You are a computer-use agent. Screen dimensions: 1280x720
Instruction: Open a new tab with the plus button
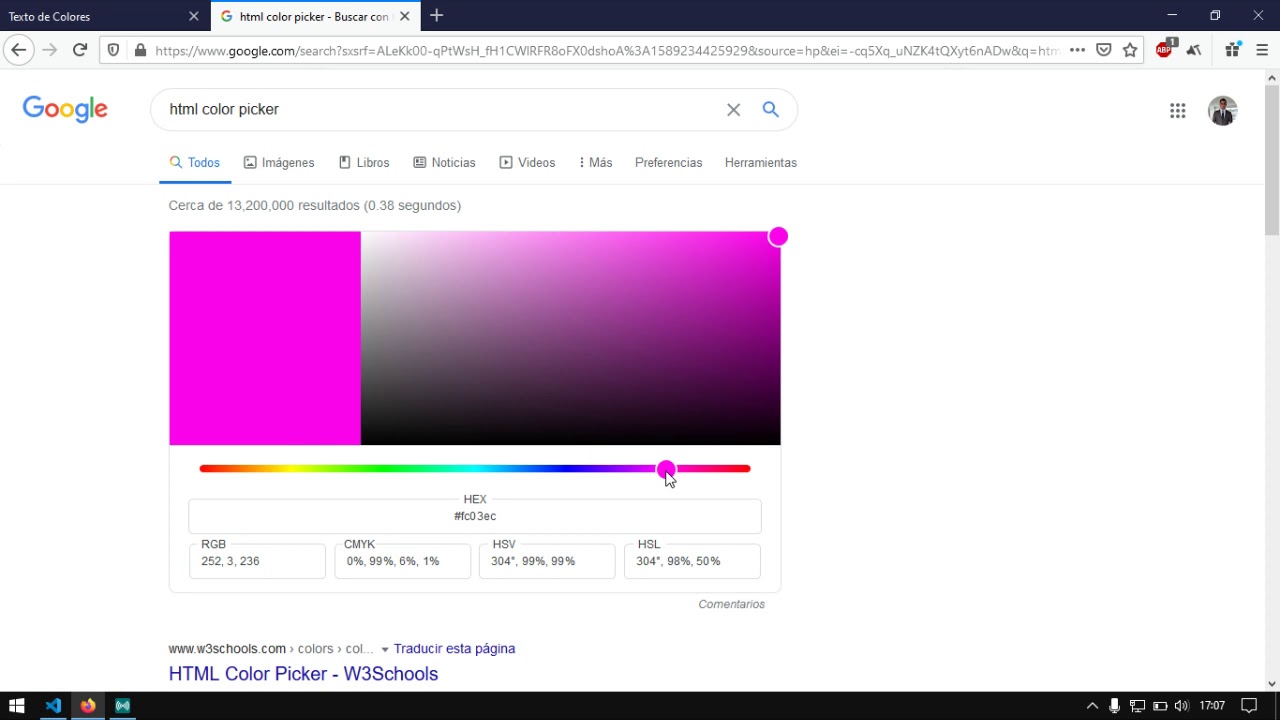[x=436, y=16]
